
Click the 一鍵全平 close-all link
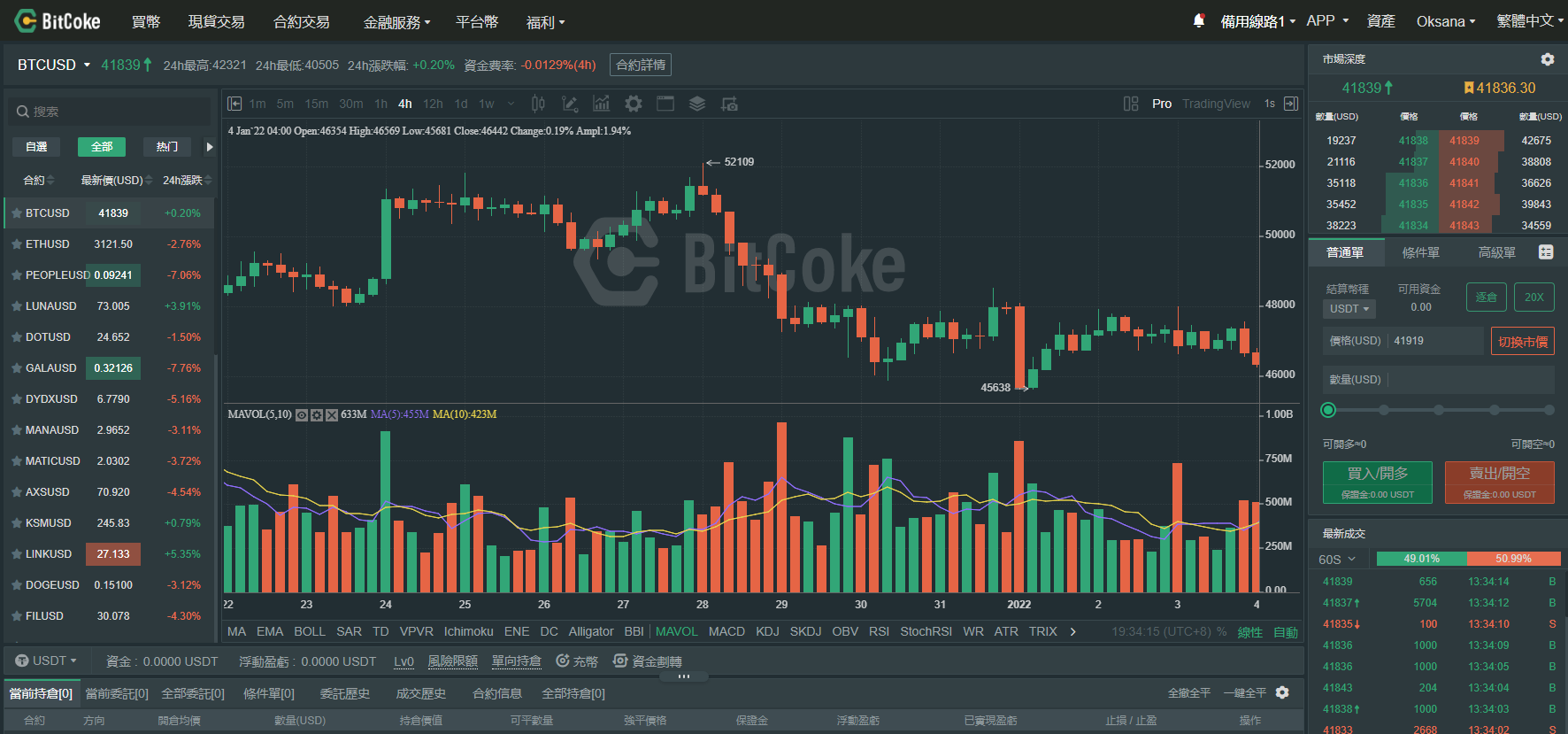[x=1244, y=692]
